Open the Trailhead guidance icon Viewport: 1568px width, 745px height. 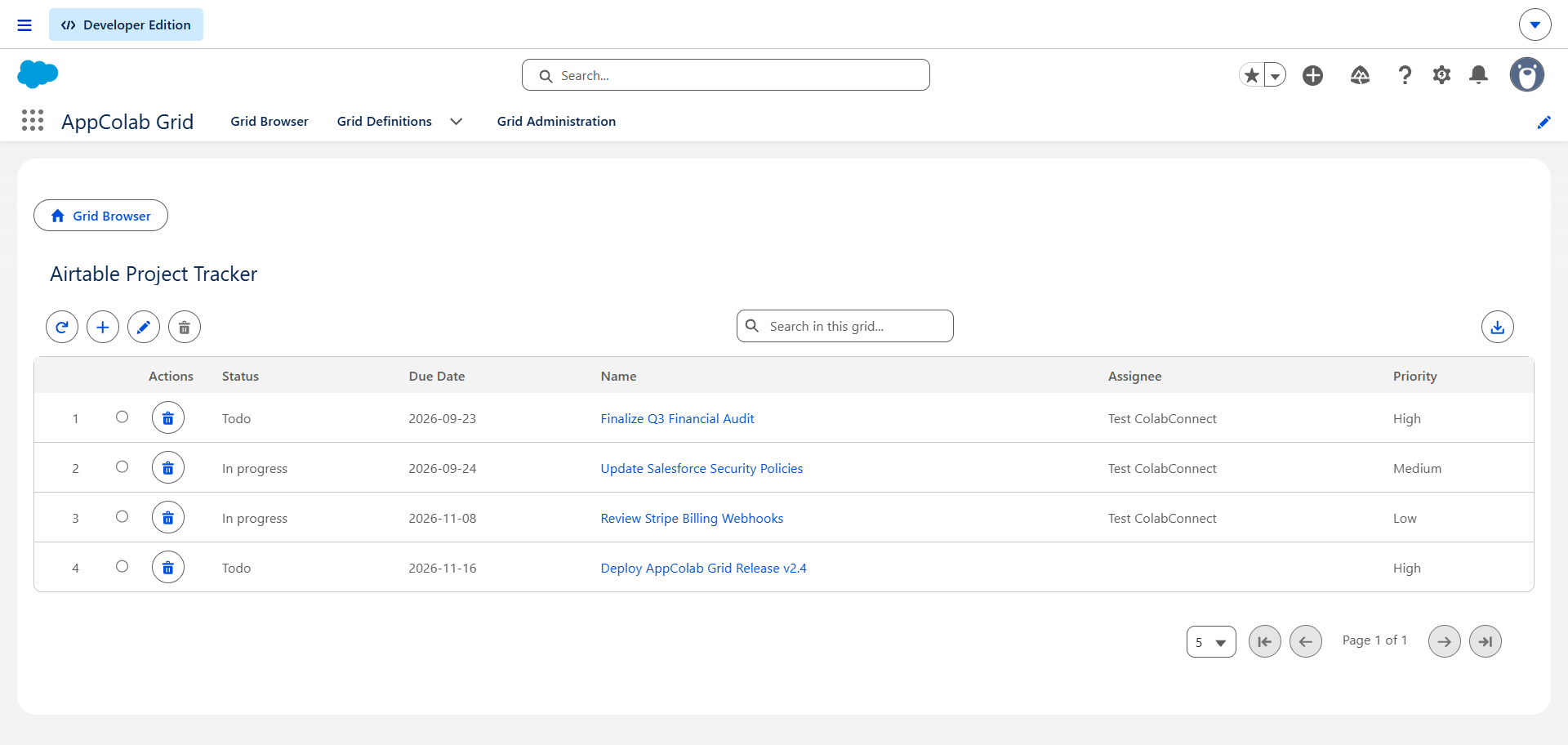(1360, 75)
